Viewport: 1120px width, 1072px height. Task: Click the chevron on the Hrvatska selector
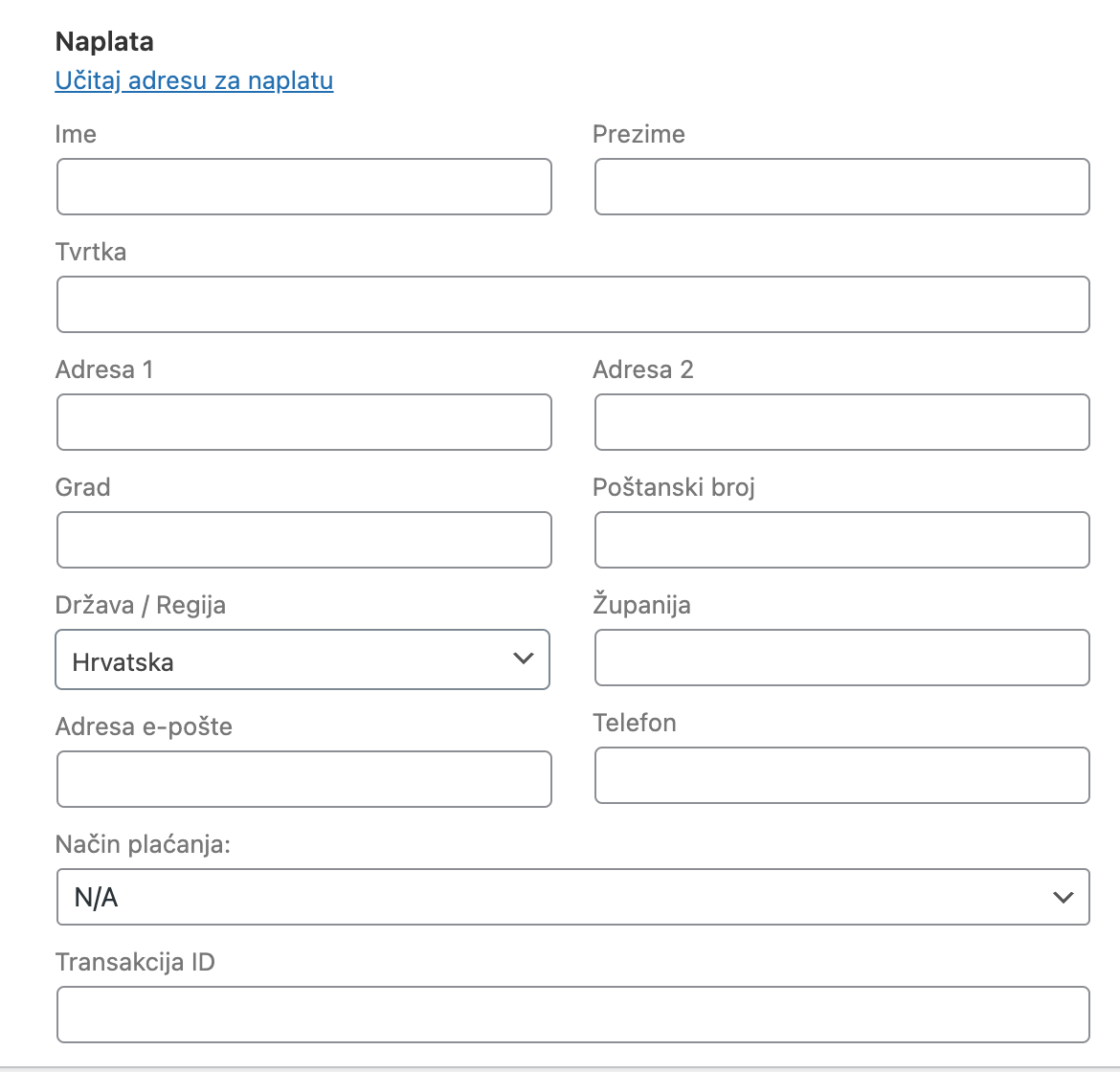click(523, 659)
